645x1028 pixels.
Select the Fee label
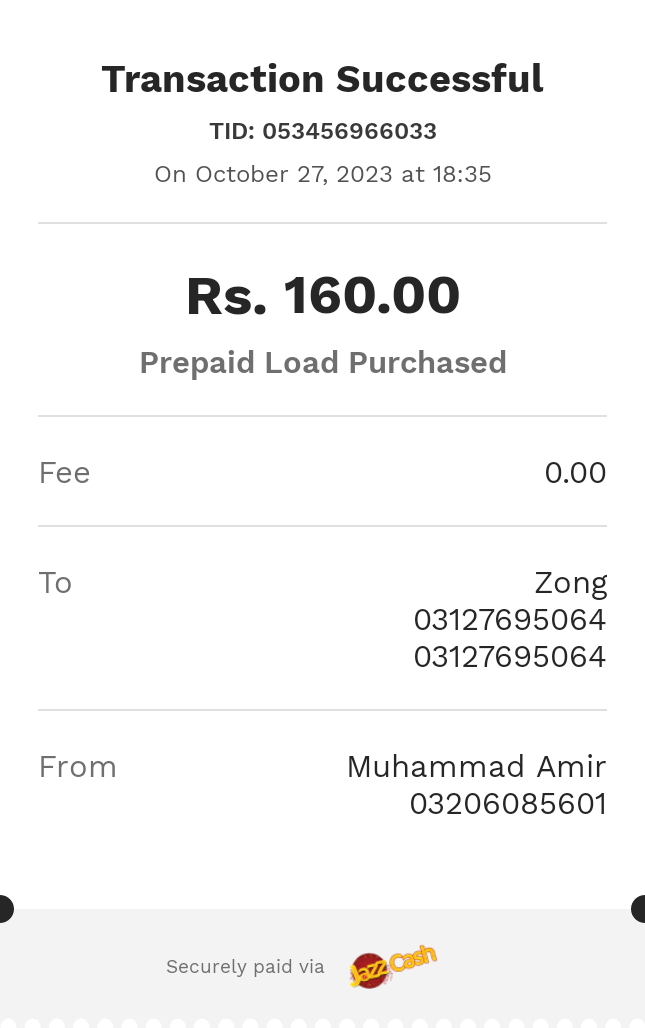[x=64, y=473]
